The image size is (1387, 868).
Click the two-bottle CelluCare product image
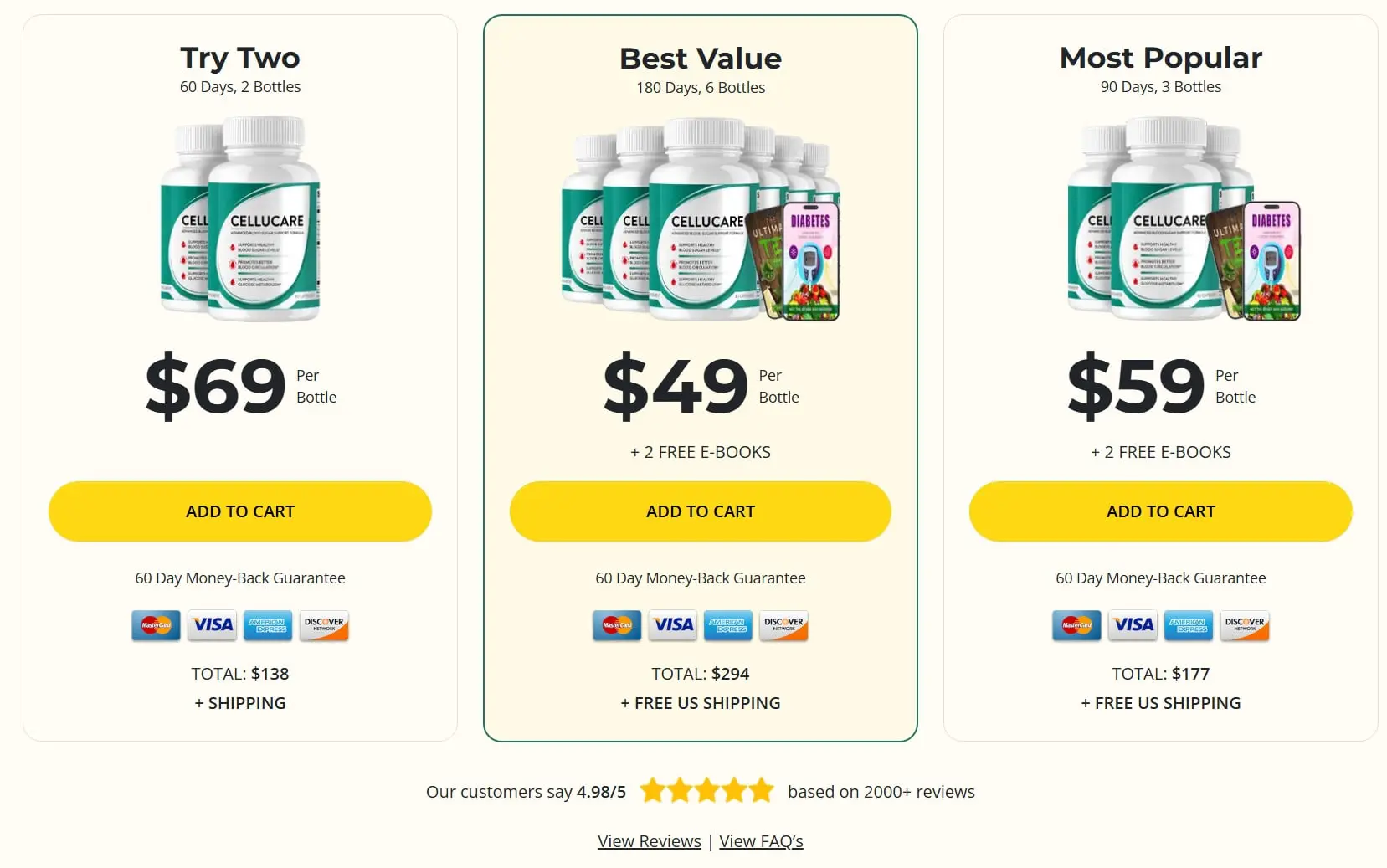click(x=240, y=219)
